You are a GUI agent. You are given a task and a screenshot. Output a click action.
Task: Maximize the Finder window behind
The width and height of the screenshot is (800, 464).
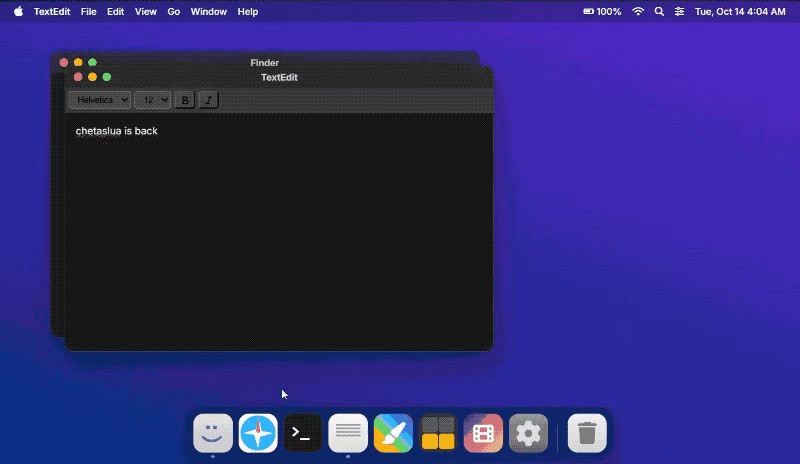92,62
